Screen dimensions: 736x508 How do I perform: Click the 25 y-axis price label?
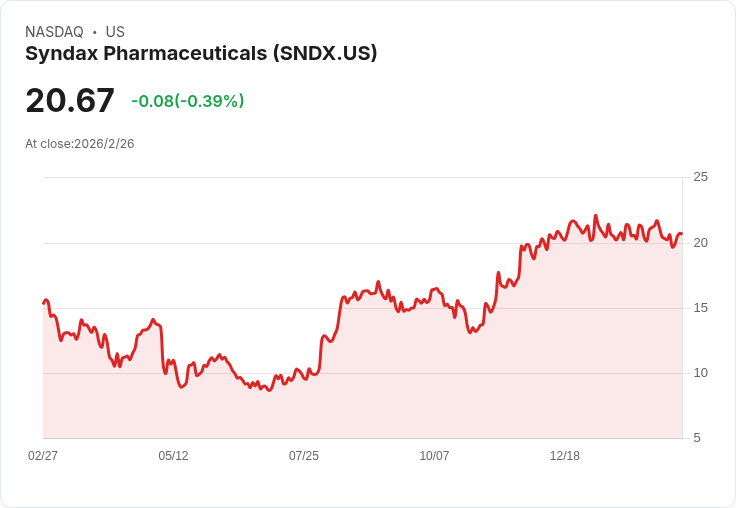700,177
